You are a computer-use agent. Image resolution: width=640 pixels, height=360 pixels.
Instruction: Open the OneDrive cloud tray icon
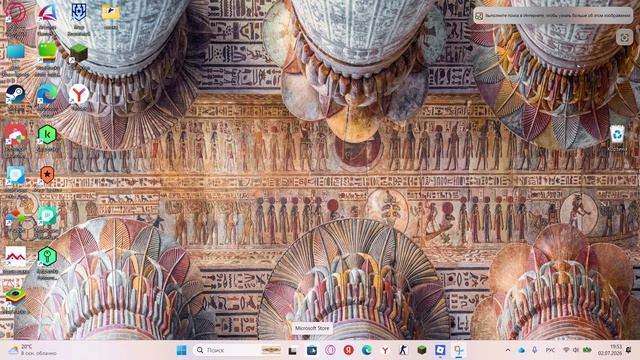point(521,350)
